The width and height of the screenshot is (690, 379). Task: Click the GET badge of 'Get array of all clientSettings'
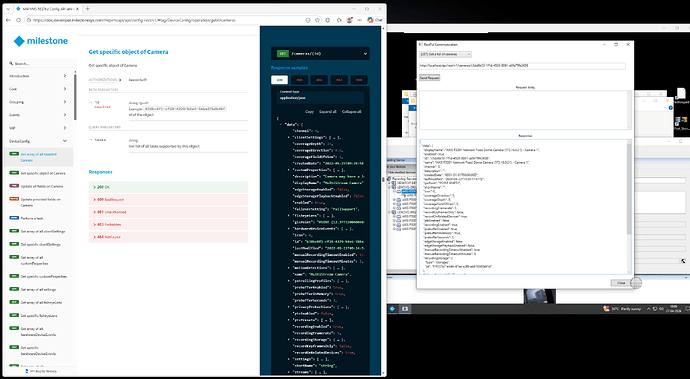click(x=14, y=231)
